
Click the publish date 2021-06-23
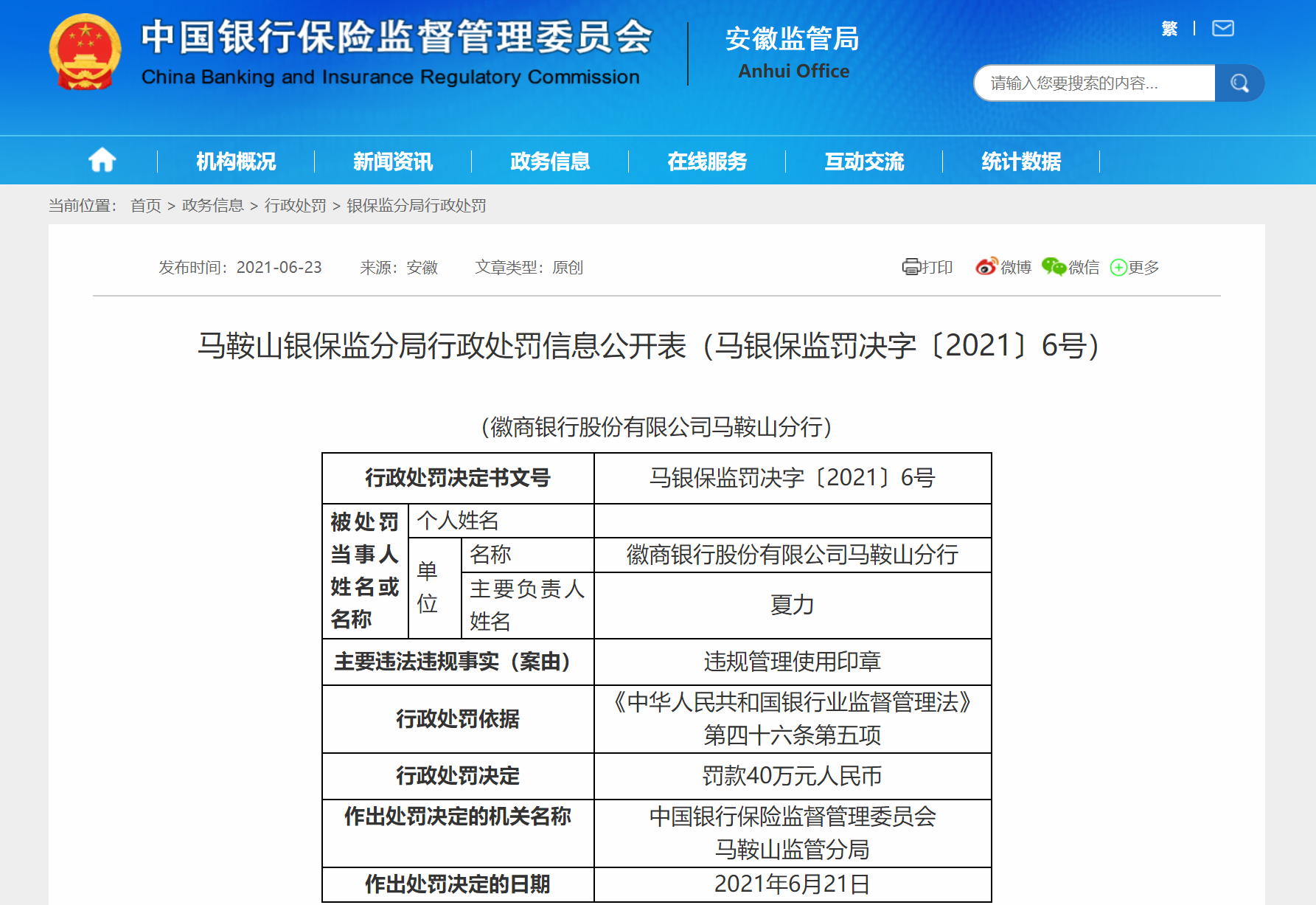[279, 267]
